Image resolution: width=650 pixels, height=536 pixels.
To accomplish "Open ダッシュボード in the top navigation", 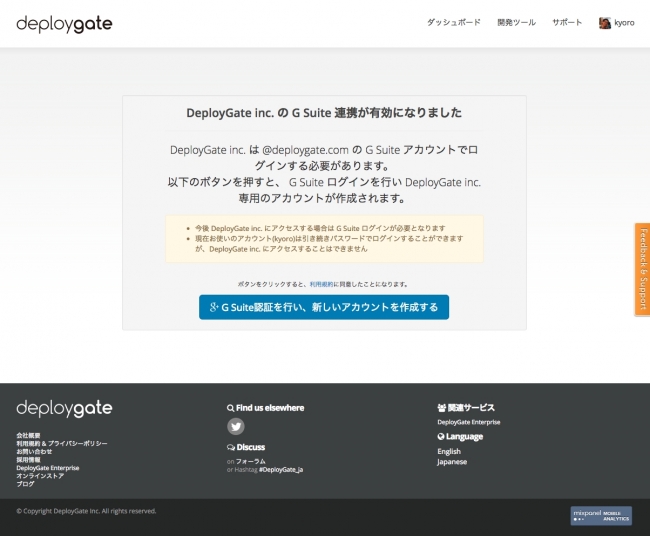I will pos(453,22).
